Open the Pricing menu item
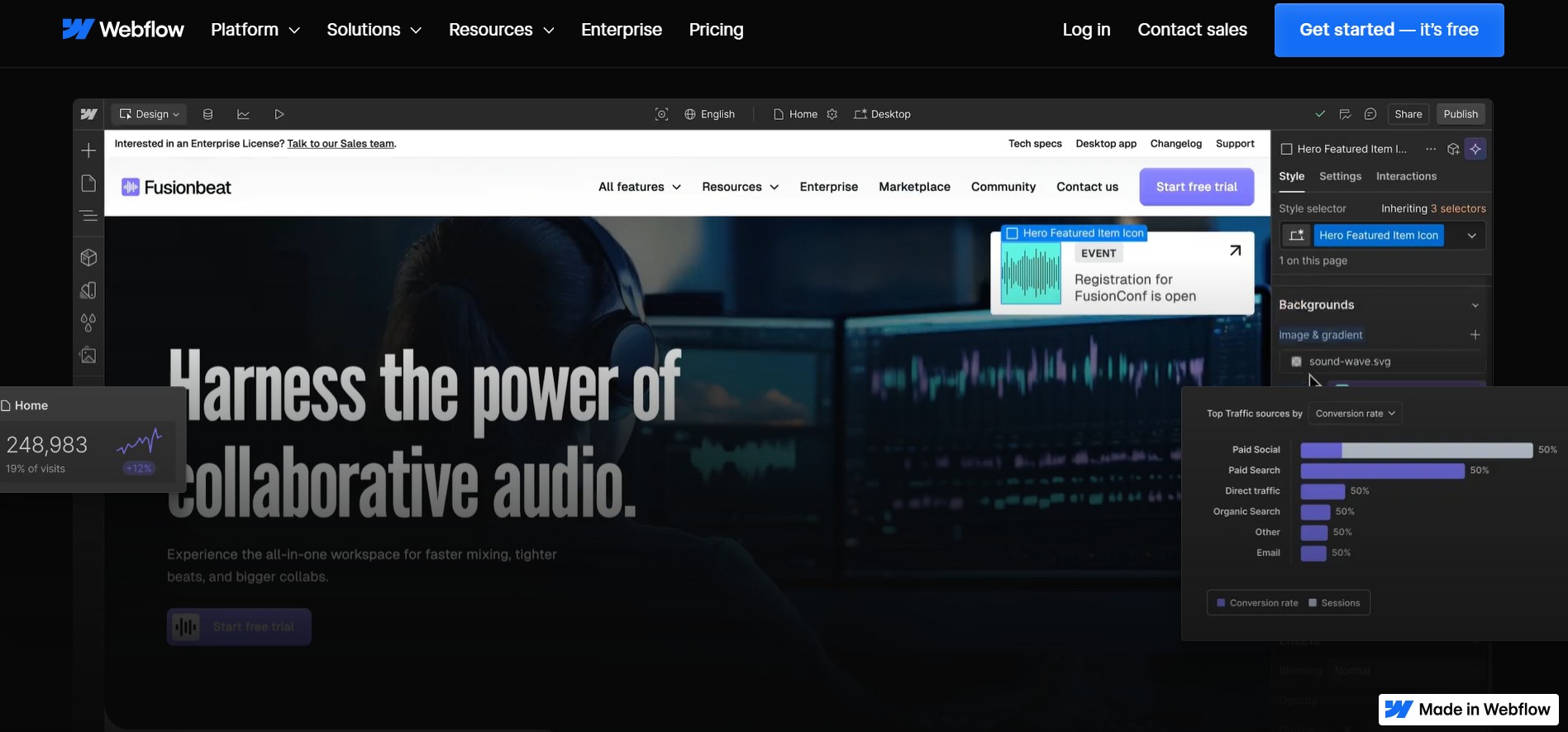 pos(716,30)
